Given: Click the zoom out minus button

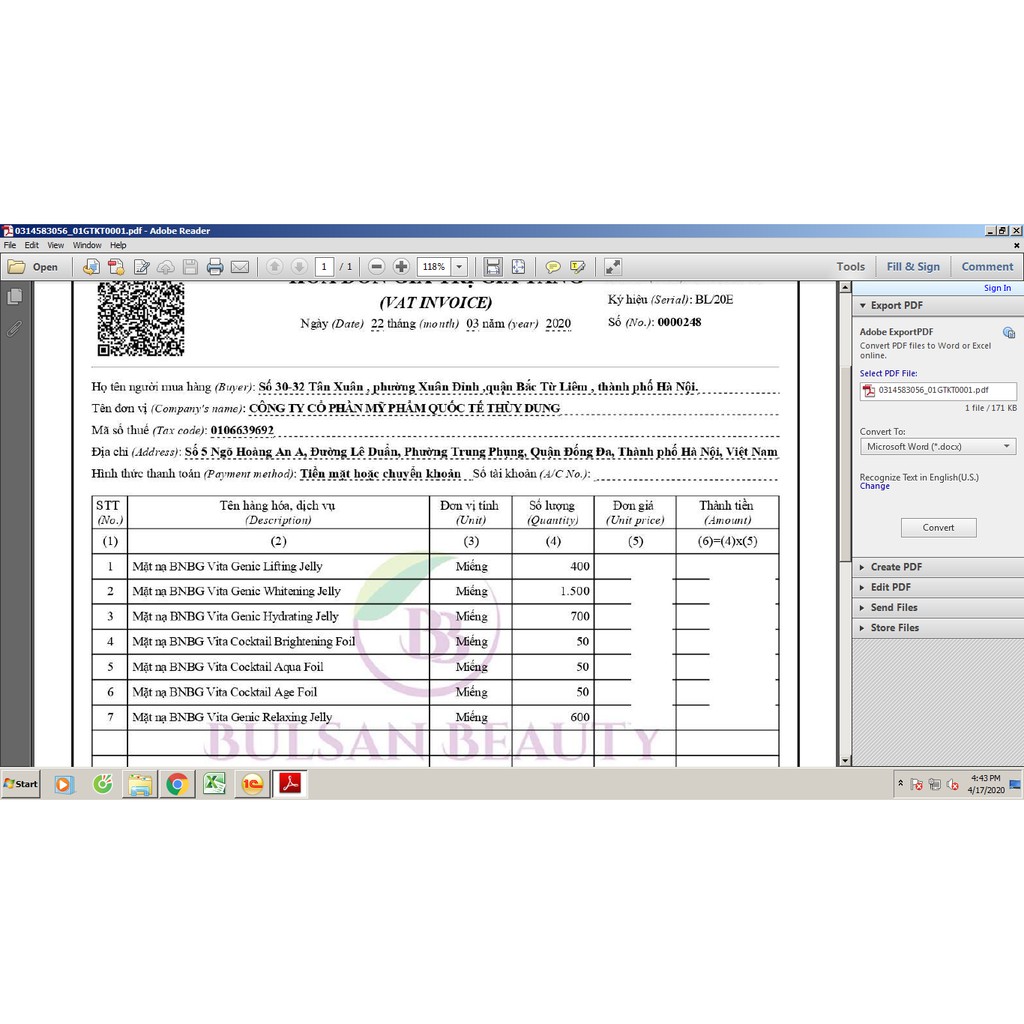Looking at the screenshot, I should (377, 267).
